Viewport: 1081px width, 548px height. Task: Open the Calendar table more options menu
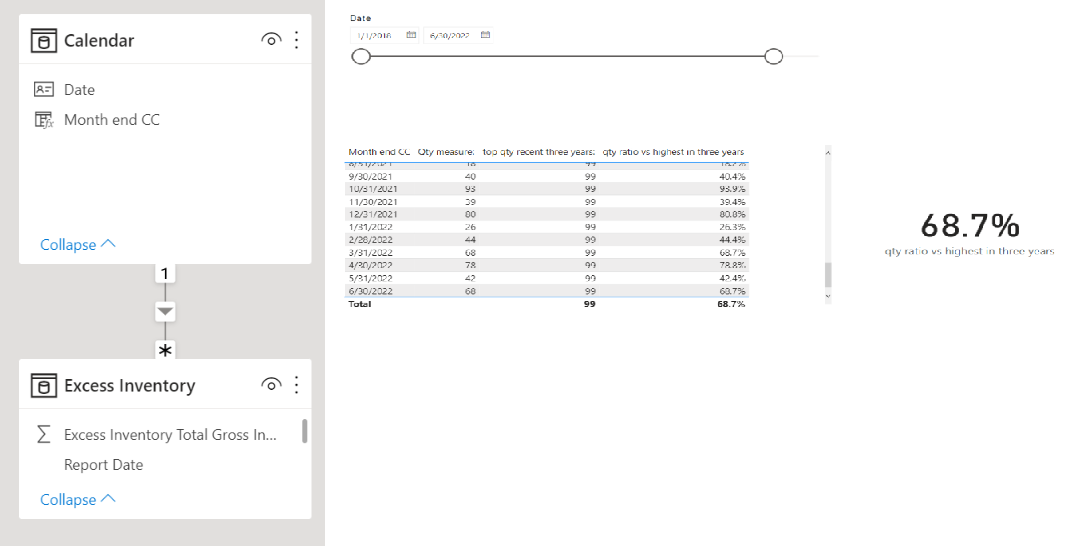tap(296, 40)
